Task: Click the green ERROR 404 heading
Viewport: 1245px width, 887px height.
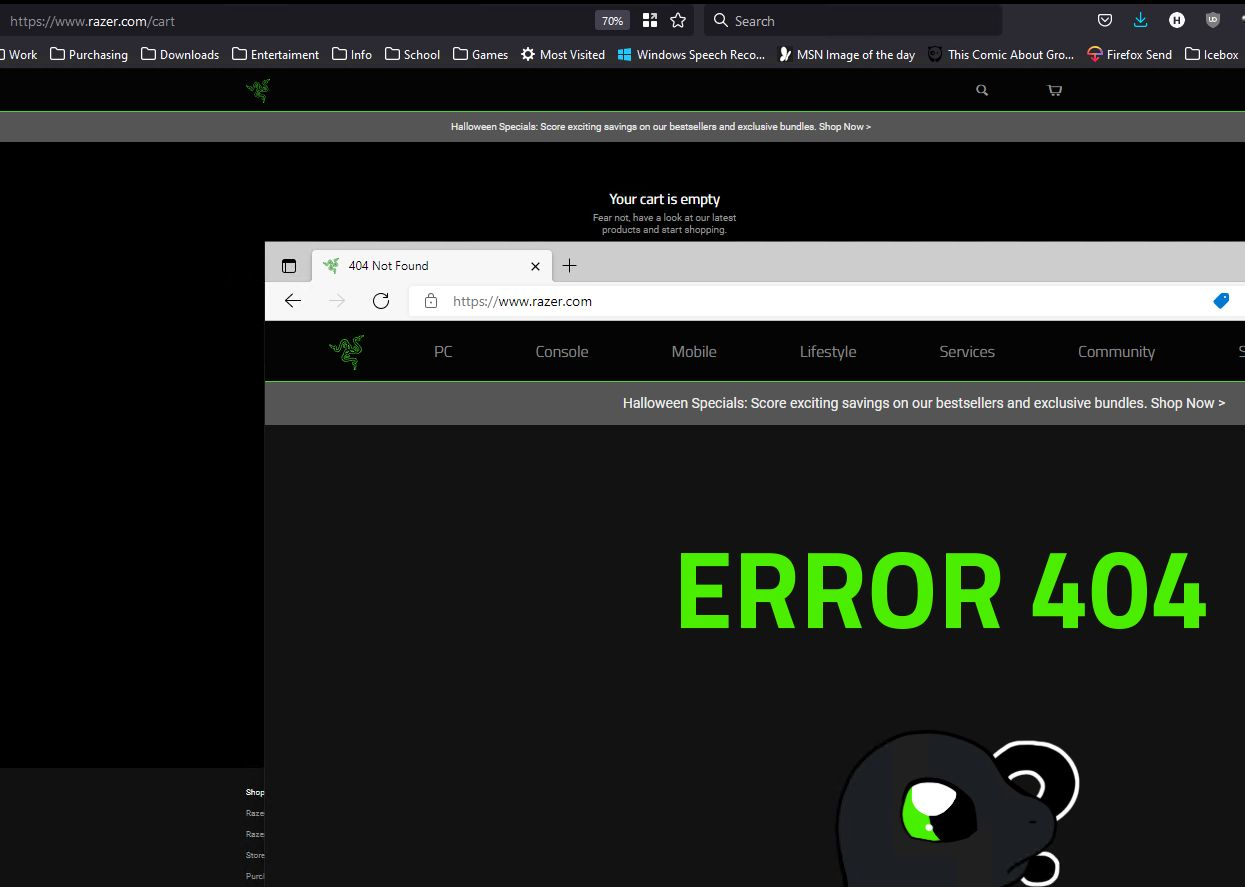Action: coord(942,592)
